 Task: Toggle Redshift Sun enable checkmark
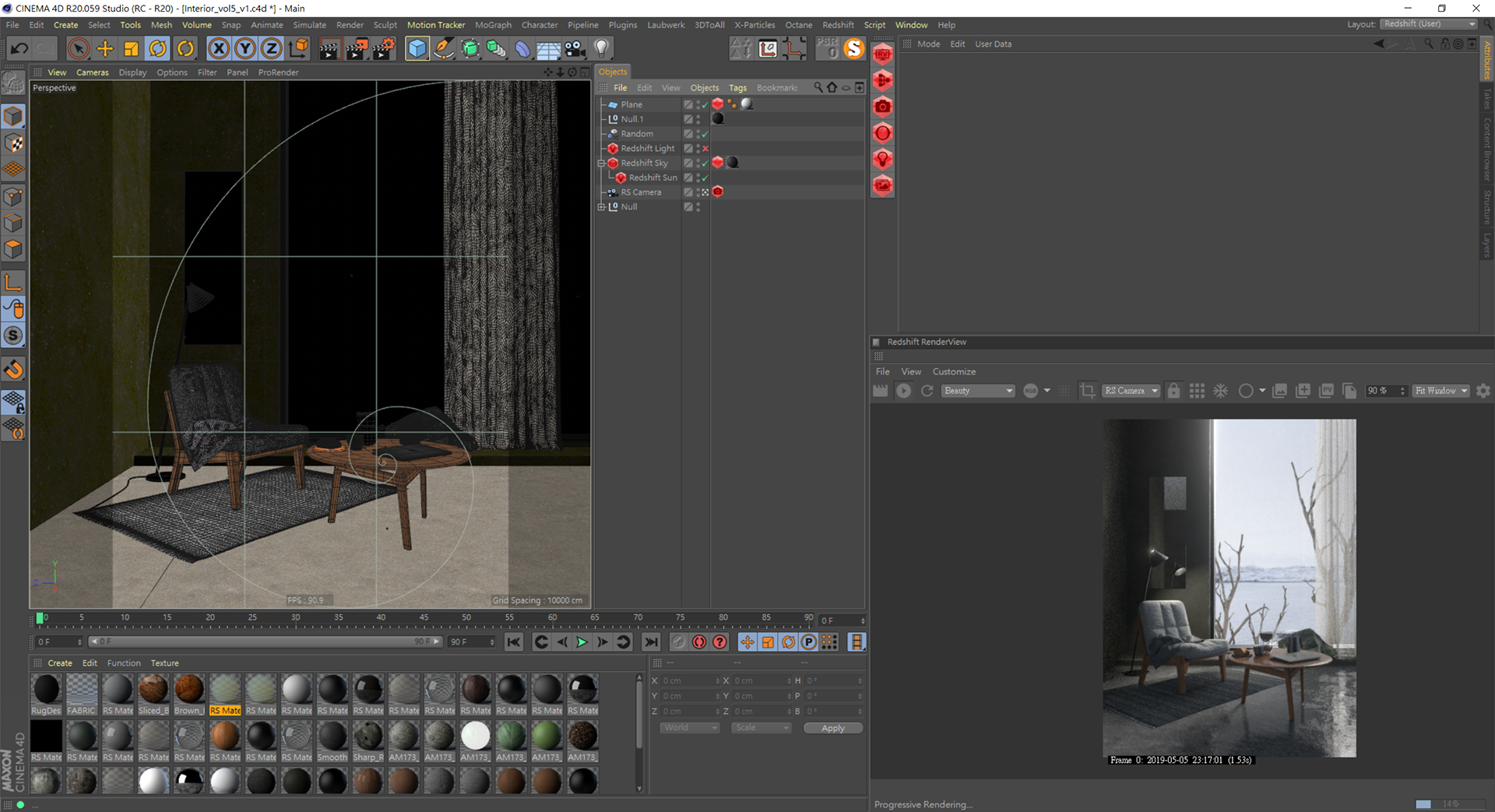pyautogui.click(x=705, y=178)
